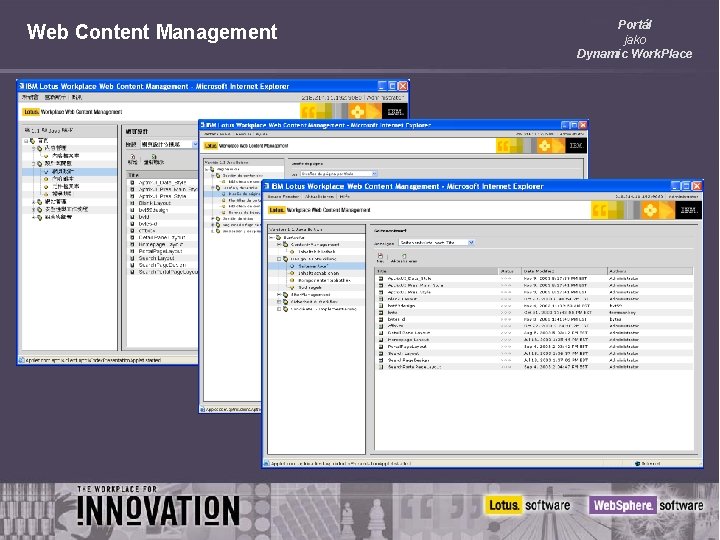This screenshot has width=720, height=540.
Task: Sort by the Authors column header
Action: 650,271
